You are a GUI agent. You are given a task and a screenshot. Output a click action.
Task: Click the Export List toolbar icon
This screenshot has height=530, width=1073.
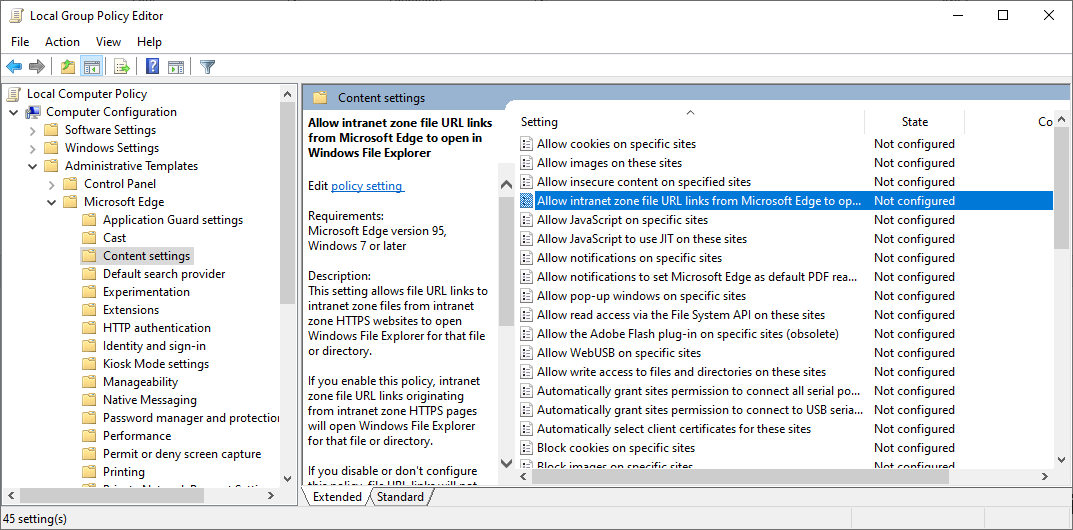pos(121,67)
